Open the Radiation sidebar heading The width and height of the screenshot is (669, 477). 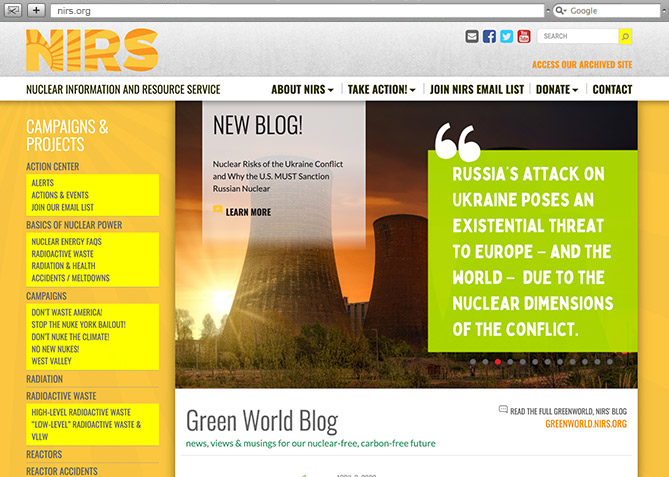(44, 379)
